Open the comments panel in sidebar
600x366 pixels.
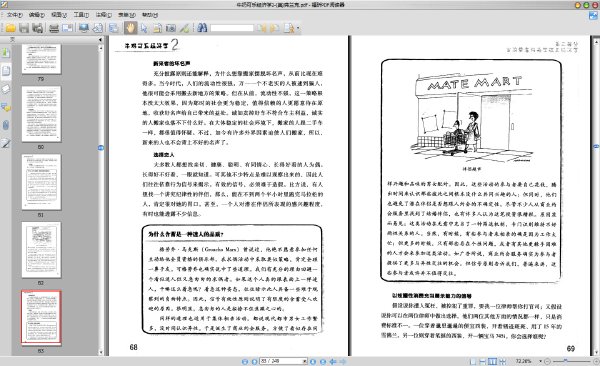[x=5, y=107]
